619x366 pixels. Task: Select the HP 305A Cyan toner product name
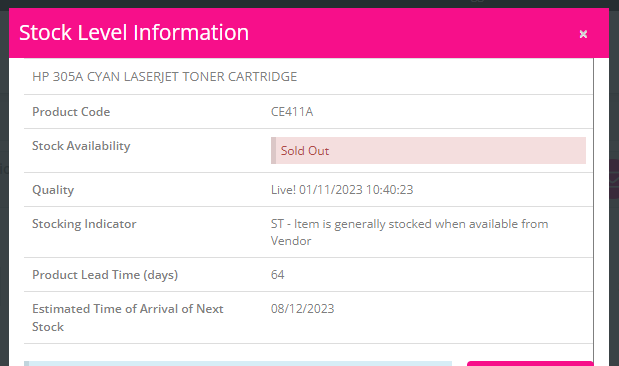tap(165, 76)
